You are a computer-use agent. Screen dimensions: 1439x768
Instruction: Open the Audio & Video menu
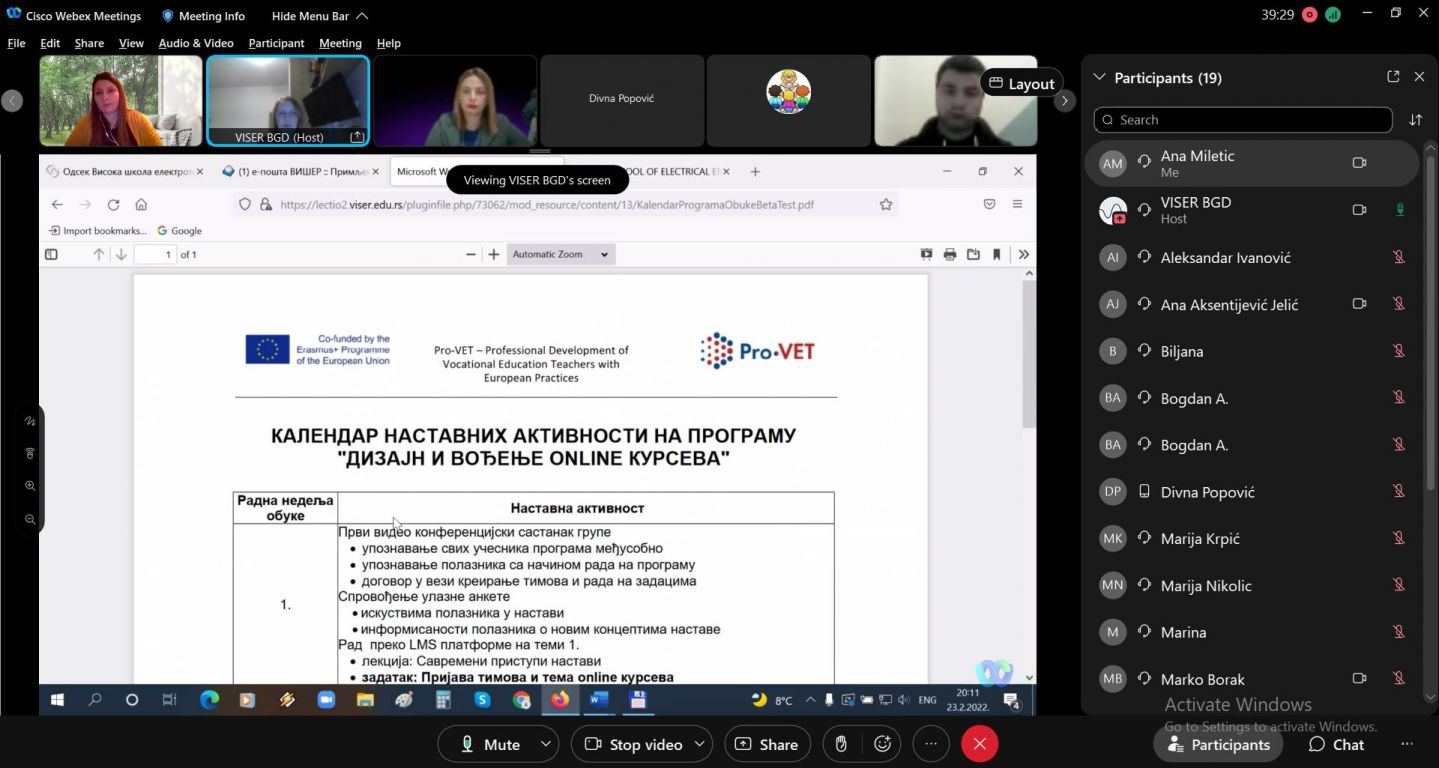[196, 43]
